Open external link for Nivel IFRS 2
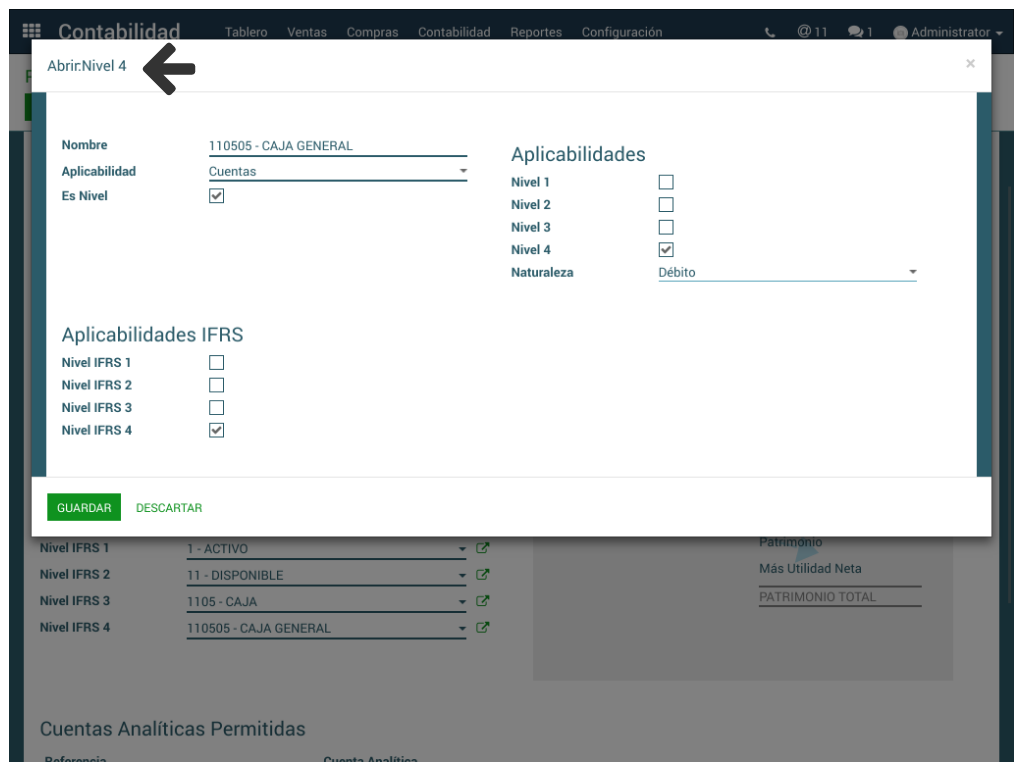The width and height of the screenshot is (1023, 767). [482, 575]
